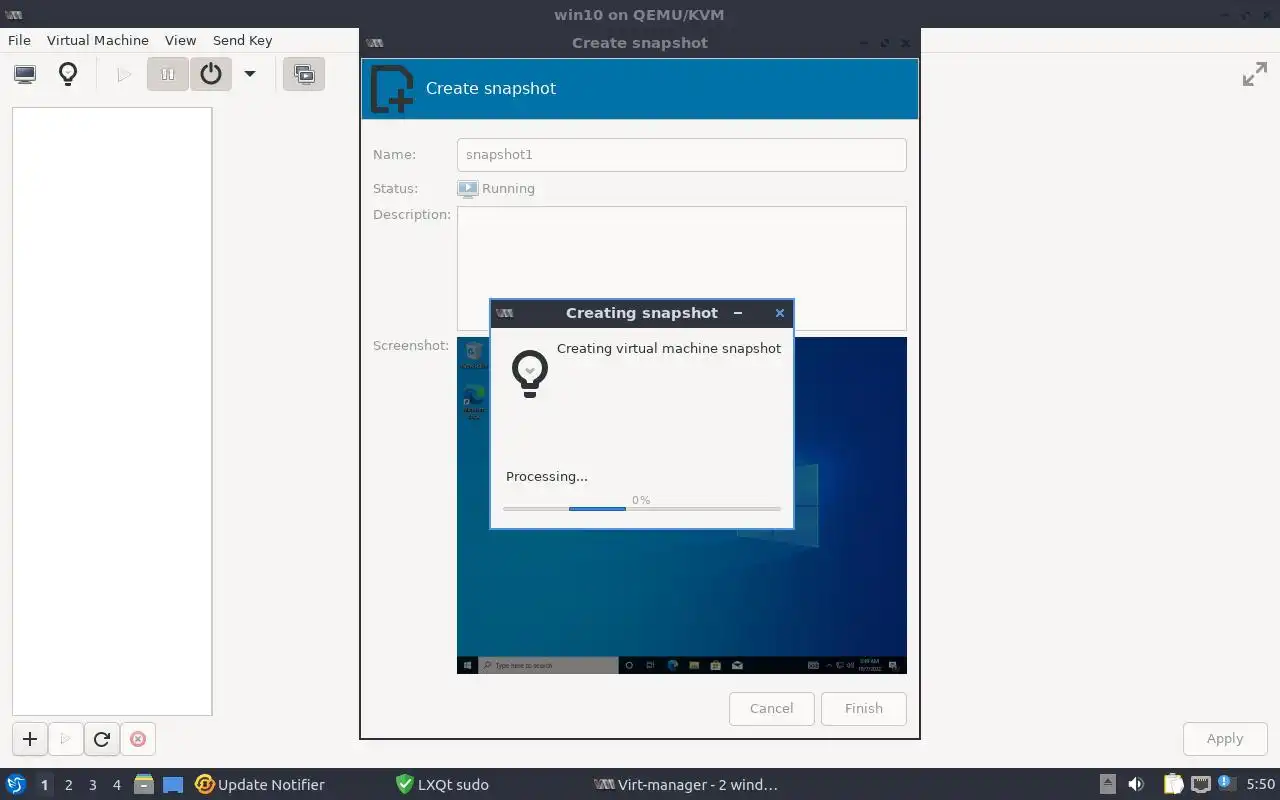The image size is (1280, 800).
Task: Switch to desktop workspace 4
Action: (117, 785)
